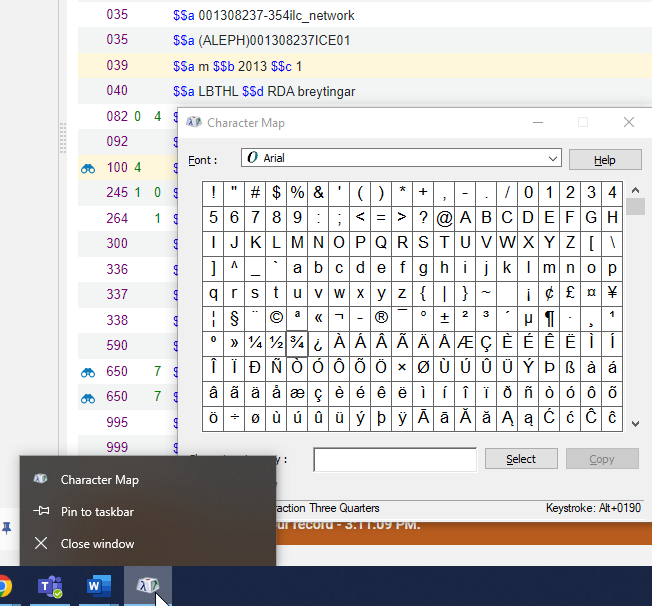This screenshot has height=606, width=652.
Task: Click the panel splitter grip handle
Action: click(63, 138)
